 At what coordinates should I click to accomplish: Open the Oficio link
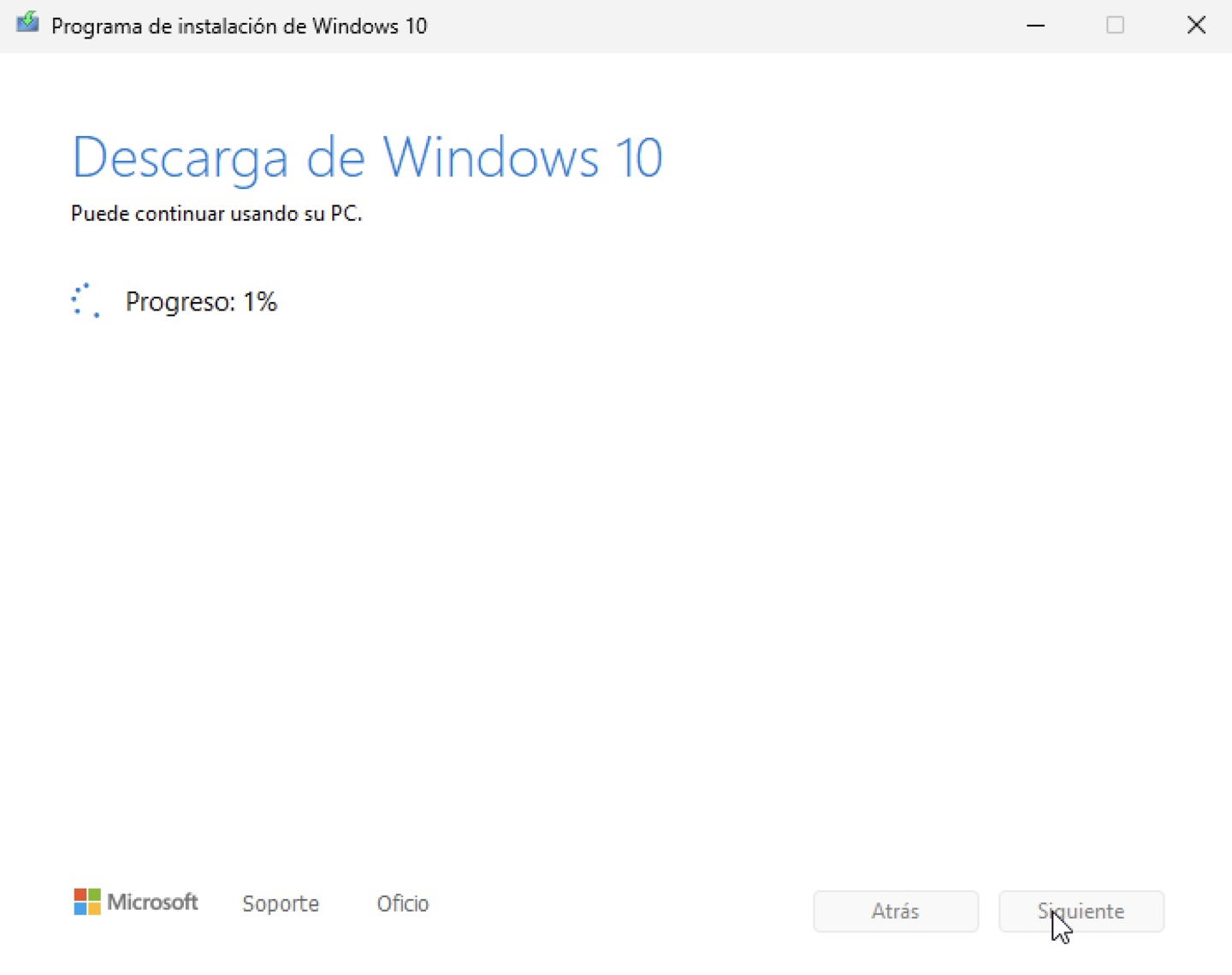(403, 904)
